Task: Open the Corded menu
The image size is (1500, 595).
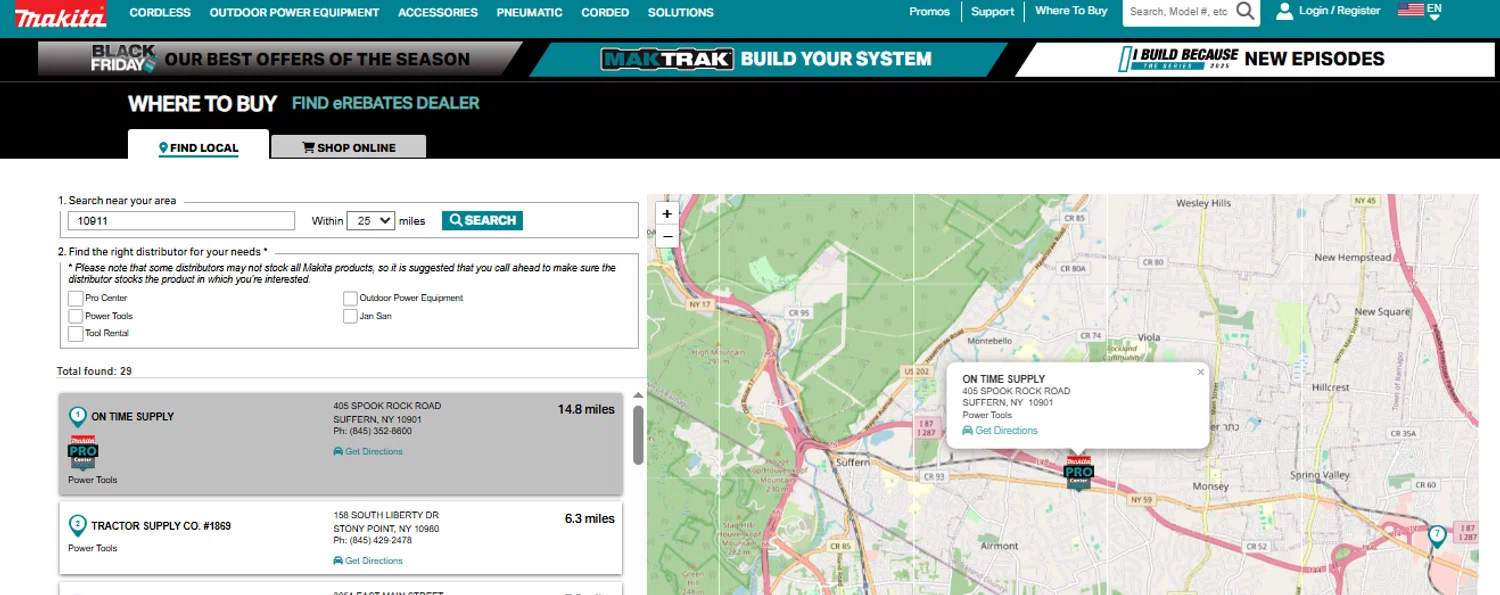Action: click(x=605, y=13)
